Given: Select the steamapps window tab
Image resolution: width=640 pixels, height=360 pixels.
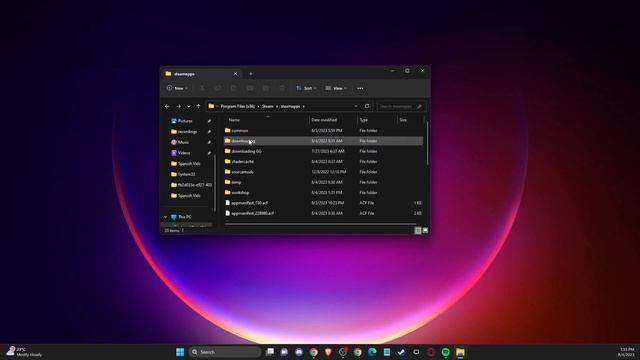Looking at the screenshot, I should 200,74.
